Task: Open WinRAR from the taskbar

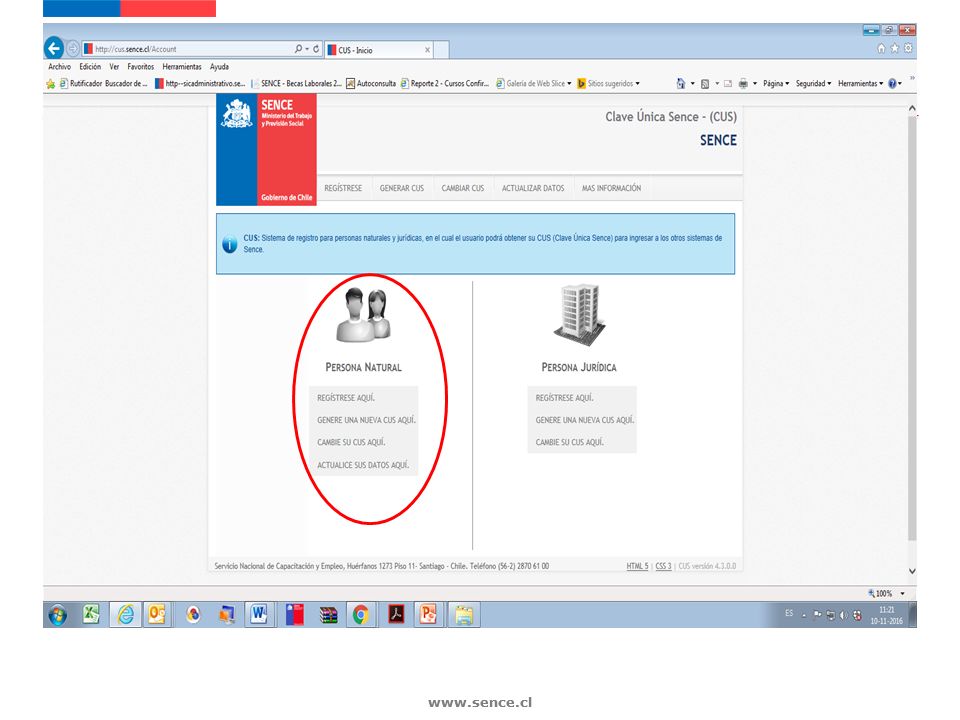Action: click(x=329, y=615)
